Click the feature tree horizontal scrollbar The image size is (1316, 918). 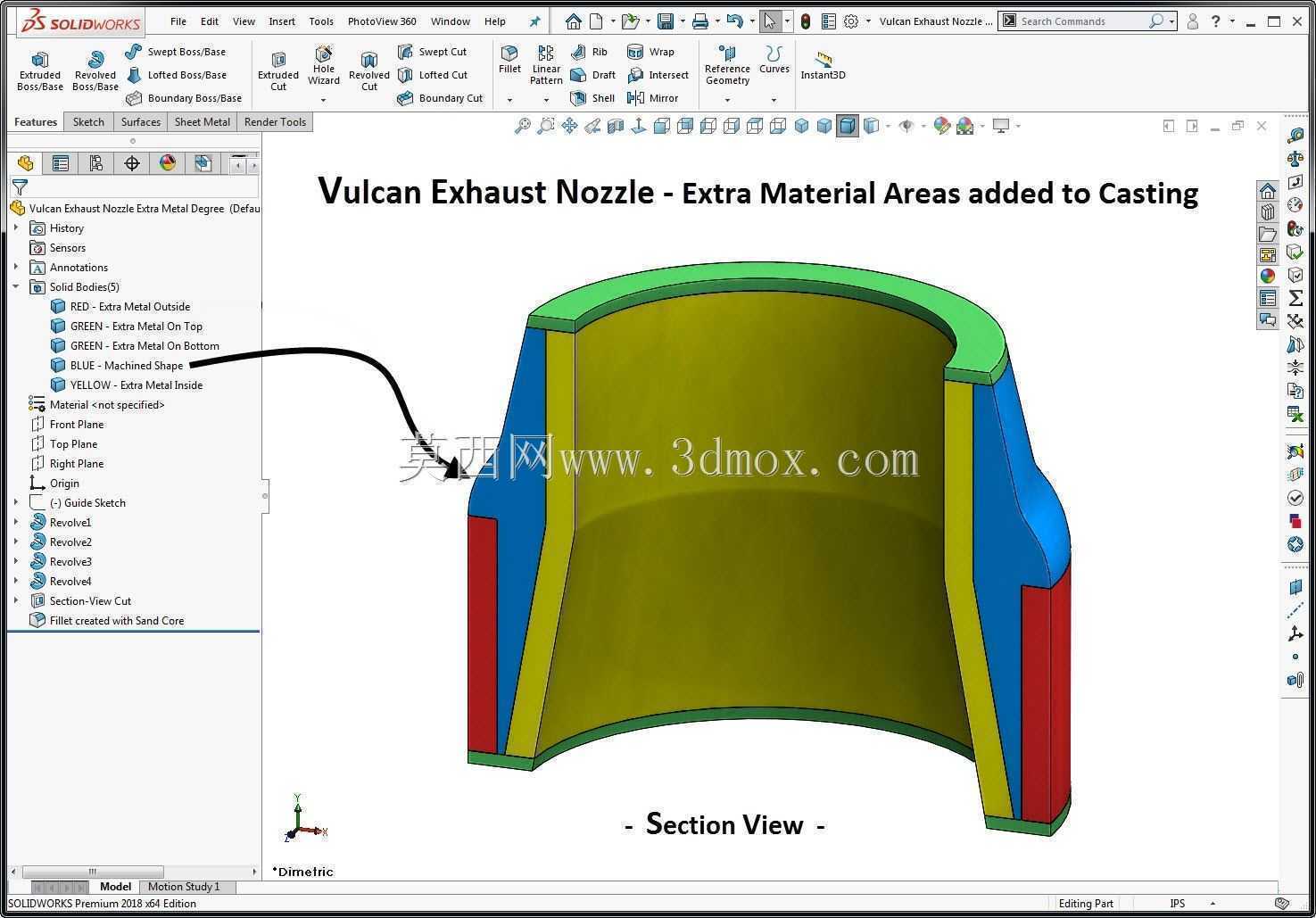[x=92, y=872]
